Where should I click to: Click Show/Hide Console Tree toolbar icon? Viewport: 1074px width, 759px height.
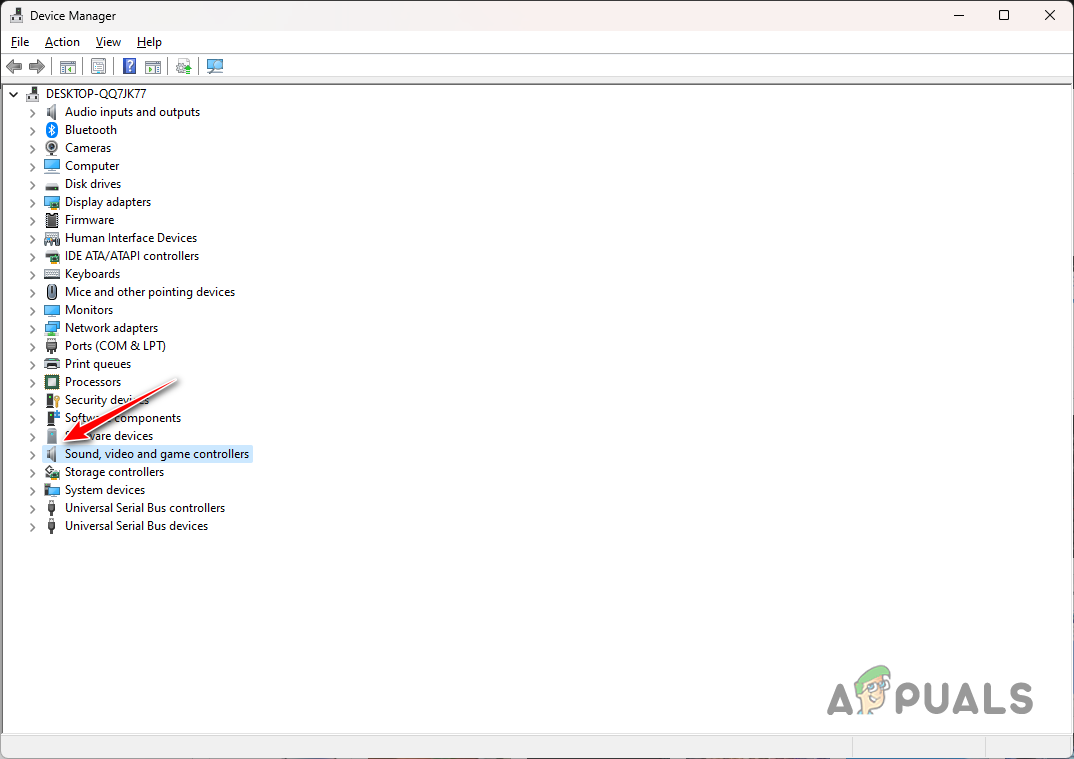click(x=67, y=66)
